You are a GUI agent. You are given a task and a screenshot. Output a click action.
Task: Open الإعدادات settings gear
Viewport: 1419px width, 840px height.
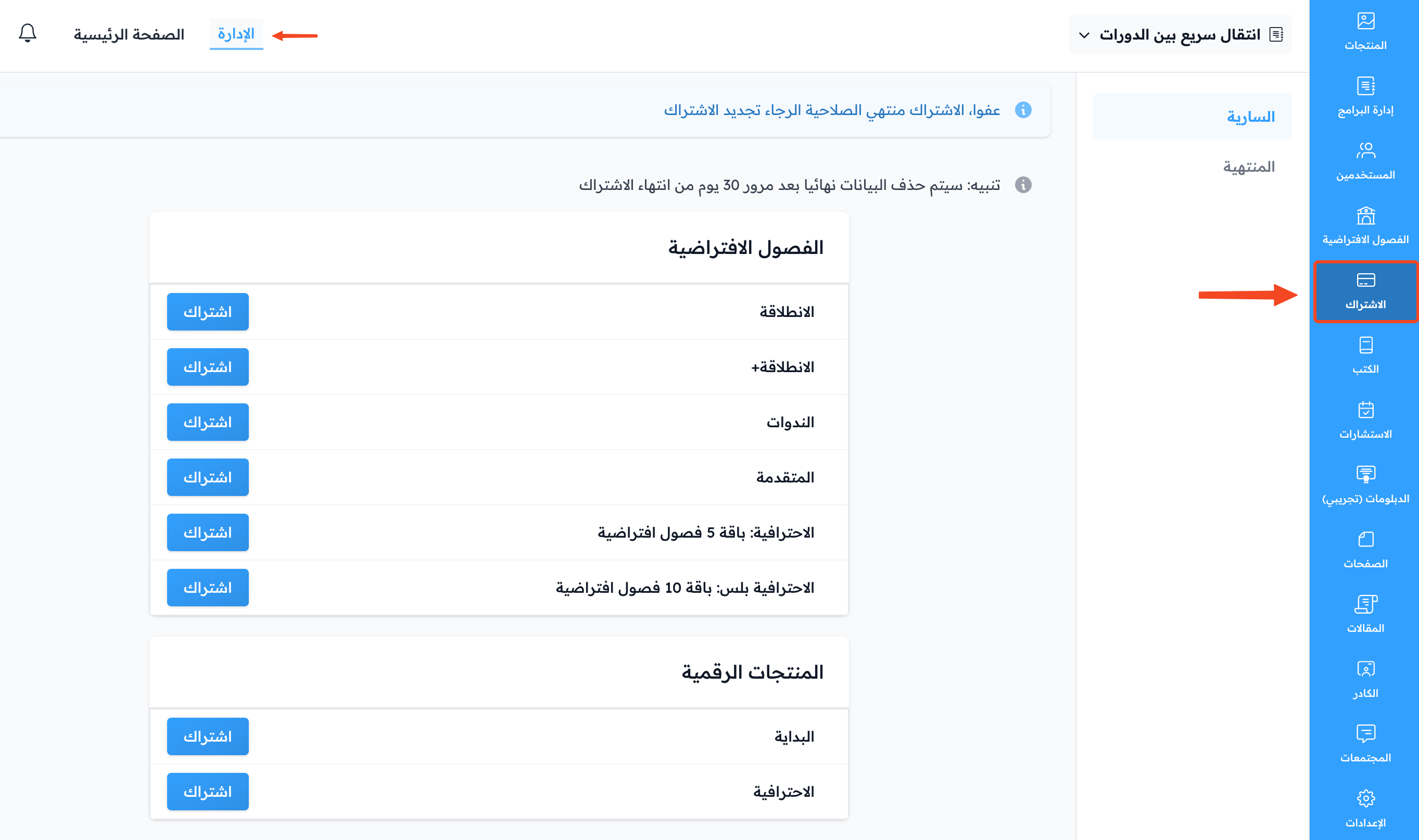coord(1365,809)
